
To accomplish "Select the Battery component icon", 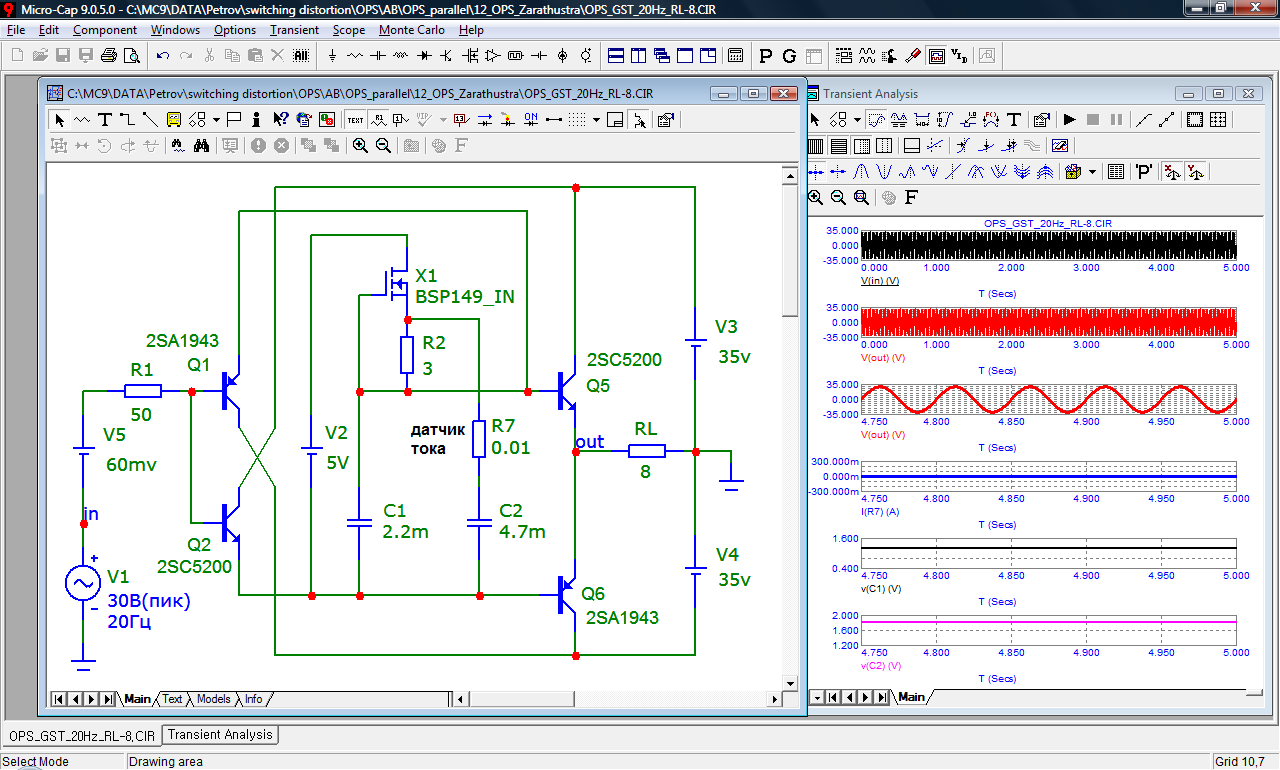I will coord(538,55).
